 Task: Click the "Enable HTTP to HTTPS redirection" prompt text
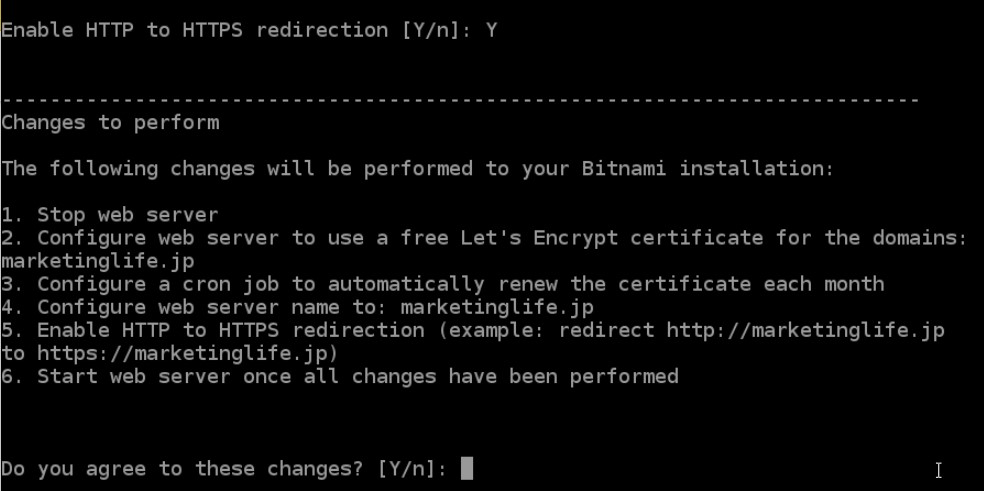coord(195,30)
